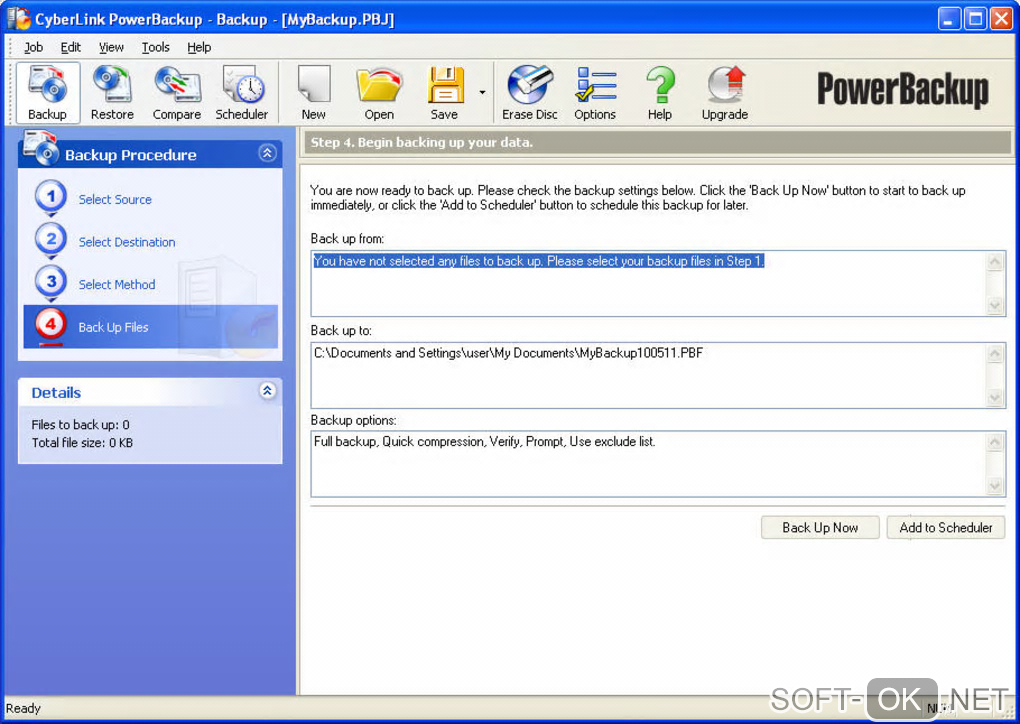Click Back up from scrollbar down arrow
Viewport: 1020px width, 724px height.
tap(995, 305)
